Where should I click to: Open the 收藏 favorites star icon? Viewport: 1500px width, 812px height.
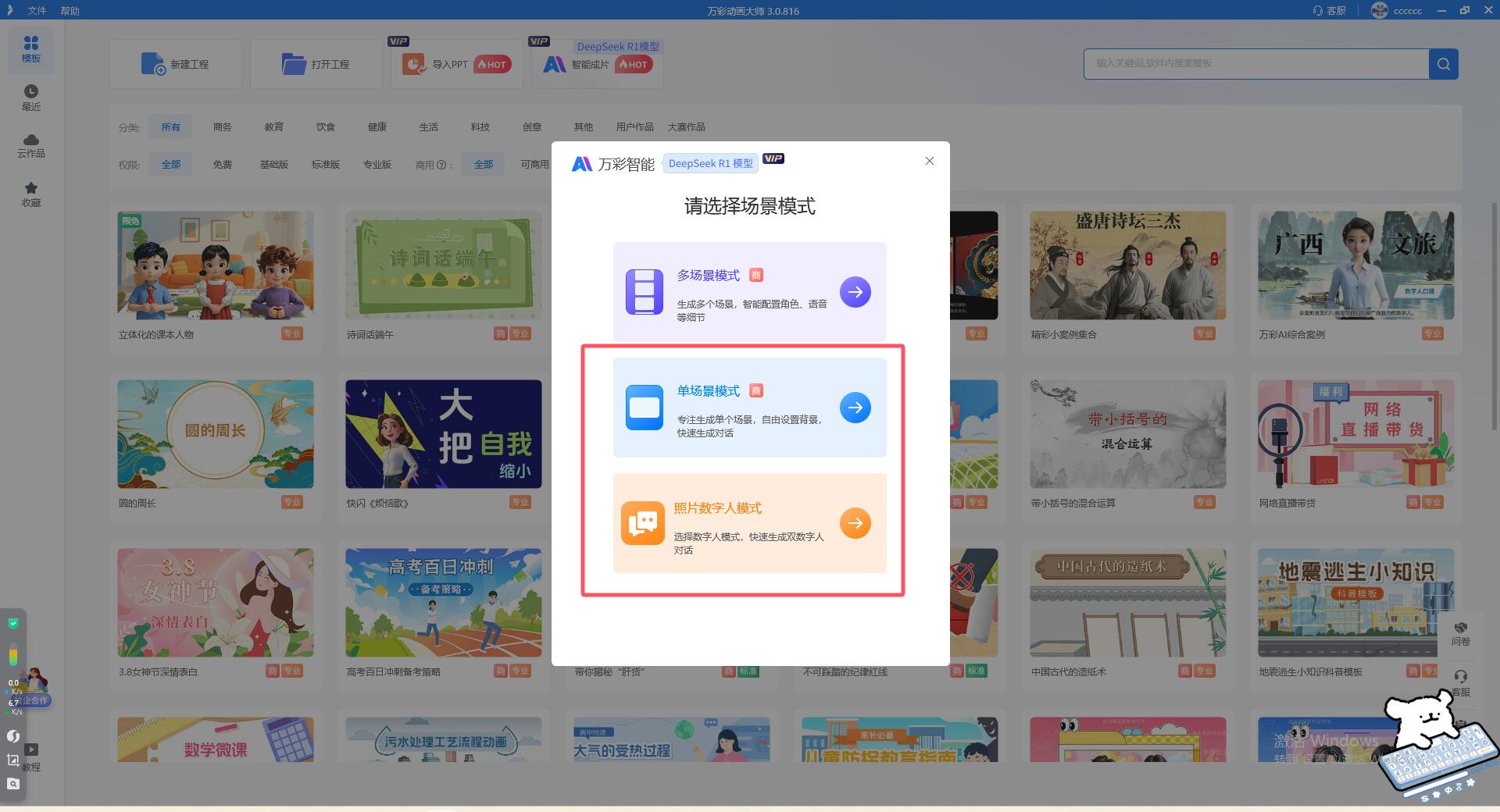31,194
